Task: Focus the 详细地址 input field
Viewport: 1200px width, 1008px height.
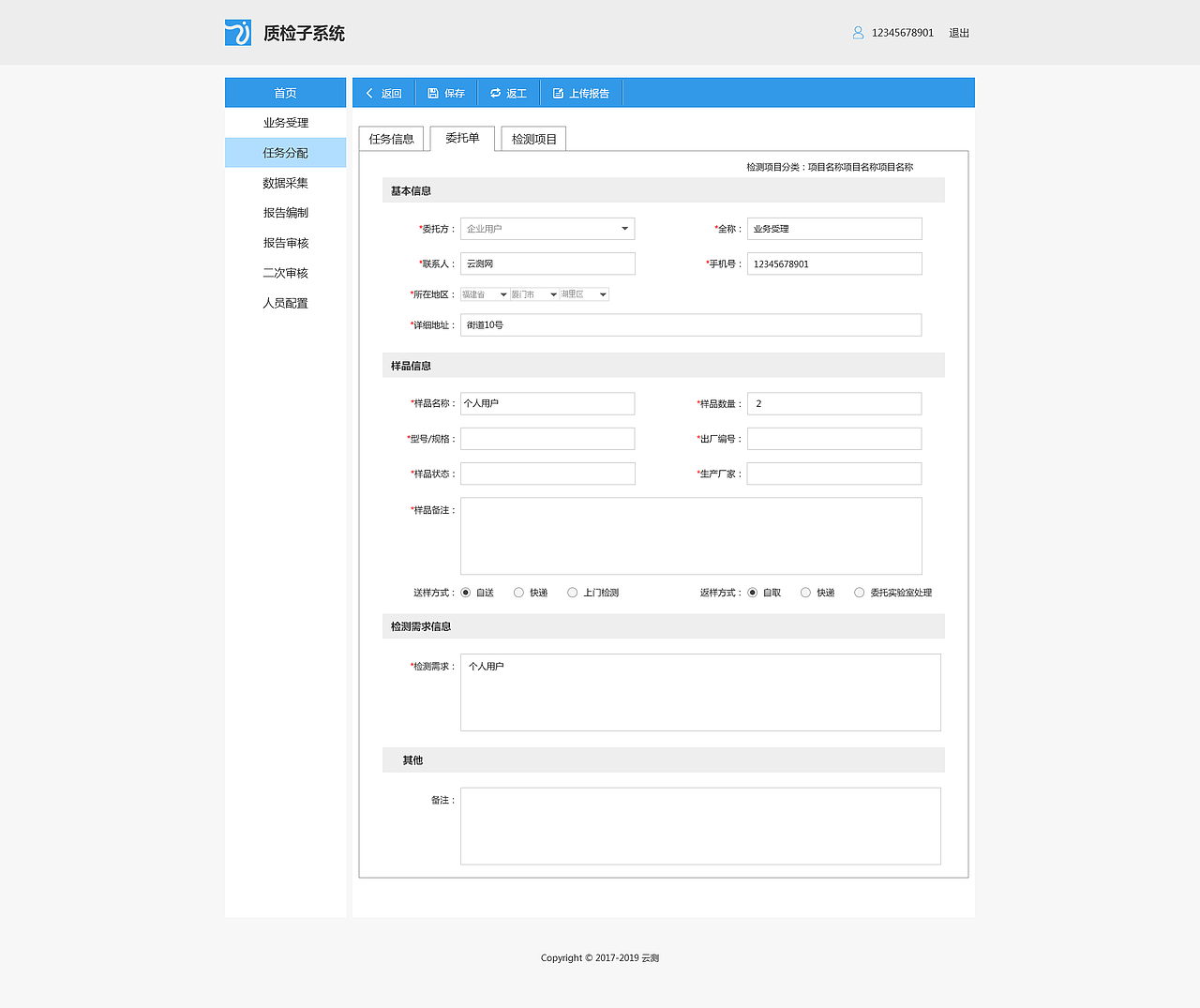Action: tap(691, 324)
